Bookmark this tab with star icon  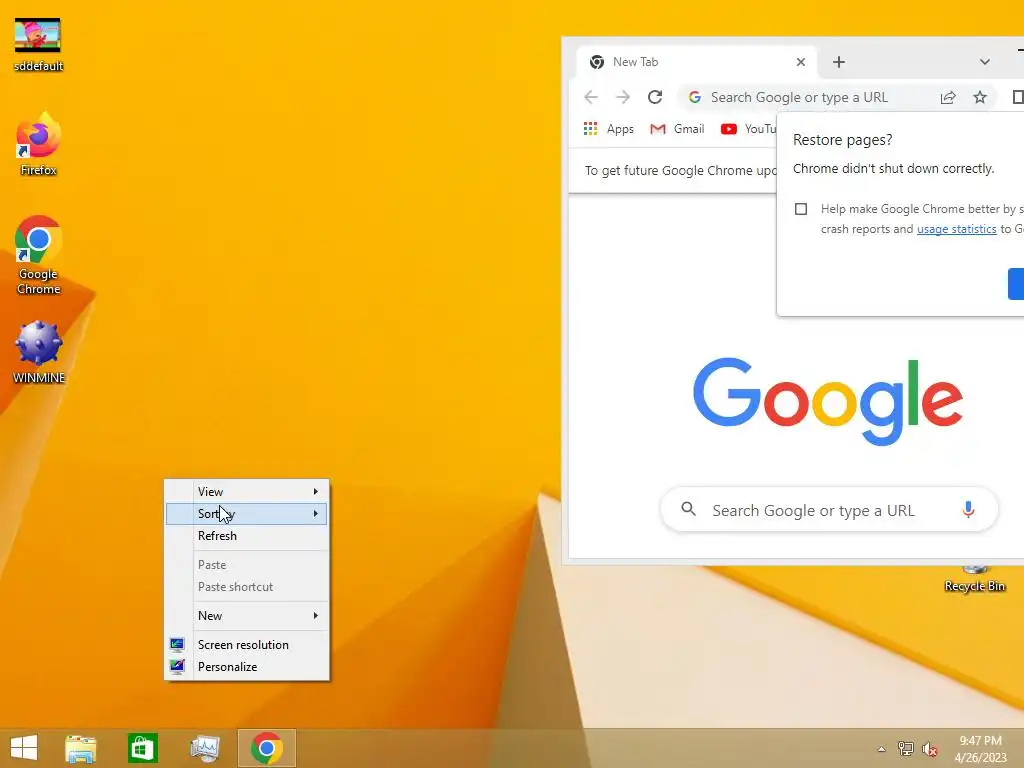click(980, 97)
